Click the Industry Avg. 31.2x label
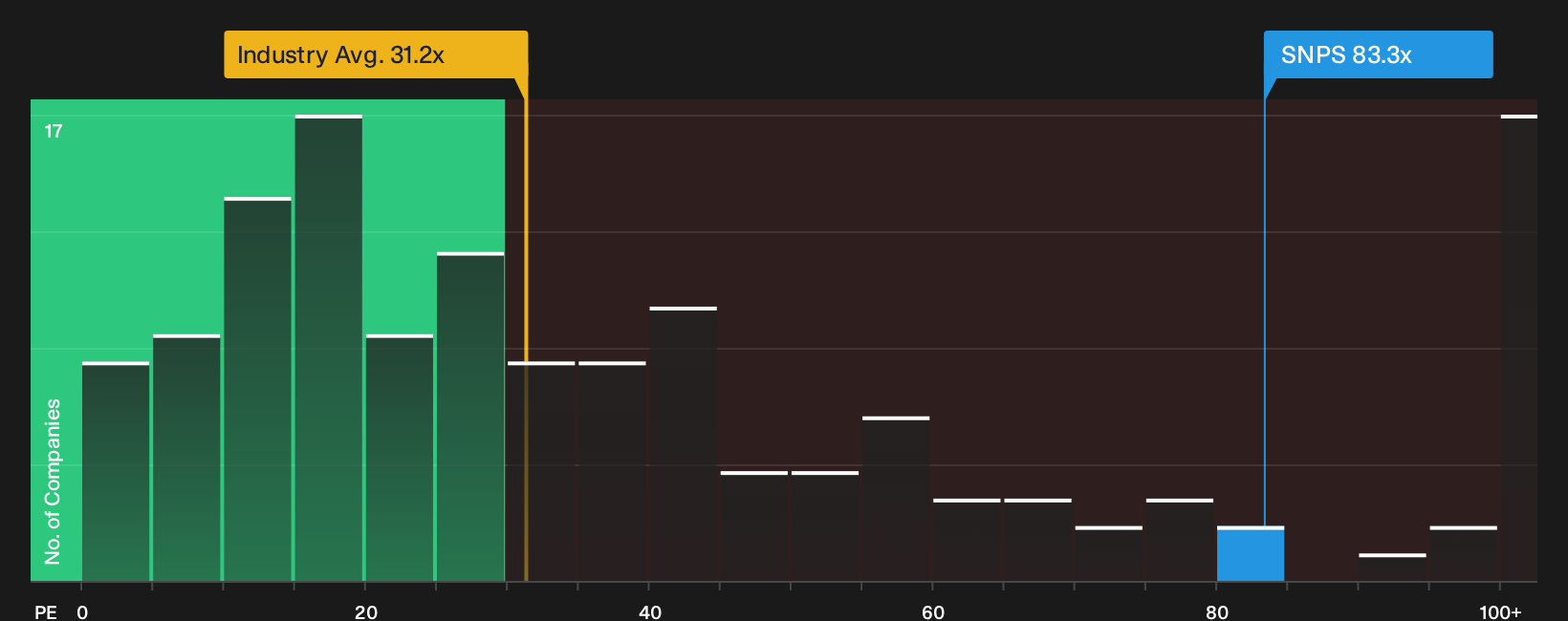 (376, 54)
